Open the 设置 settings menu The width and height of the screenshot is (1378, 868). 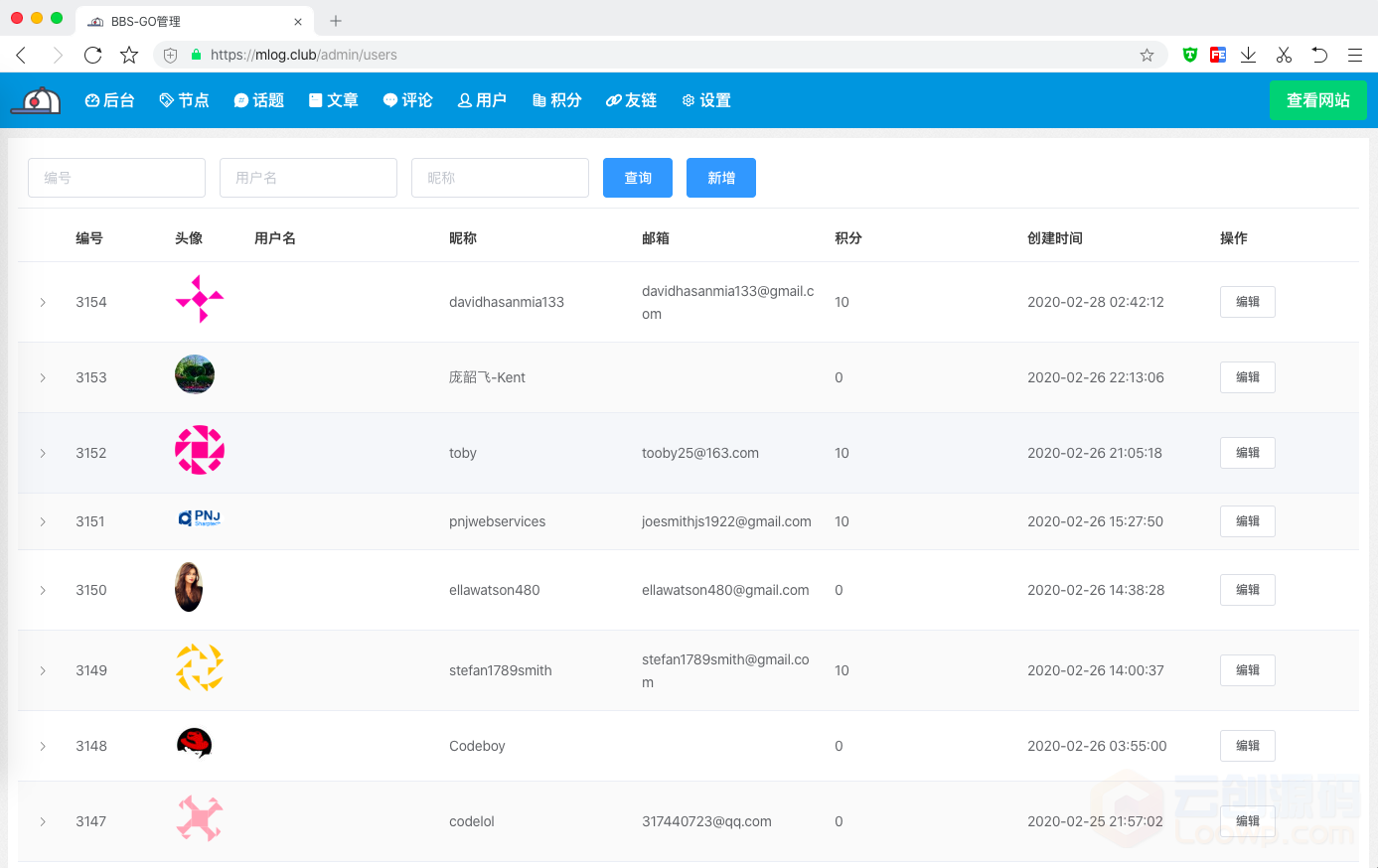[706, 100]
